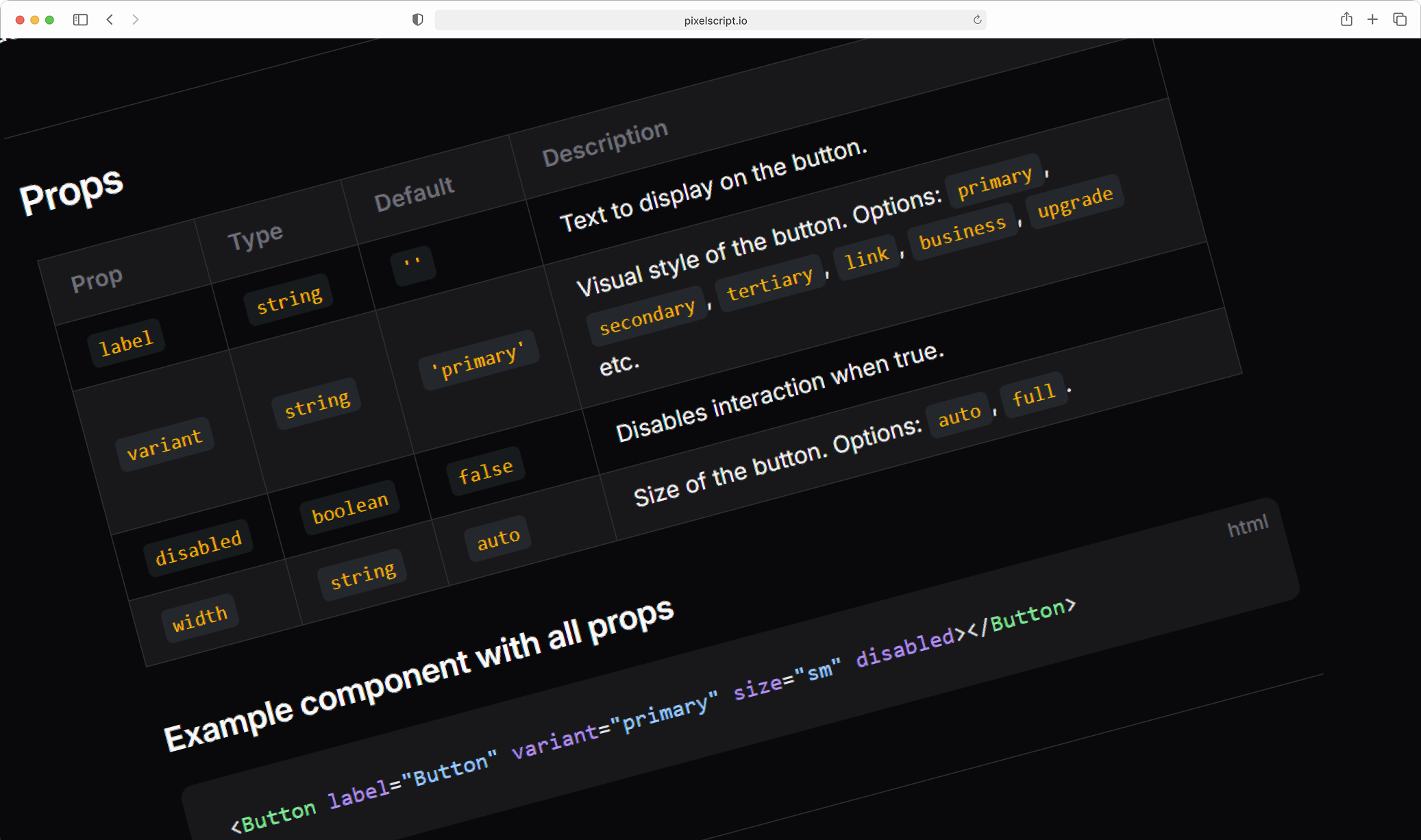Select the empty quotes default value
Image resolution: width=1421 pixels, height=840 pixels.
[412, 265]
